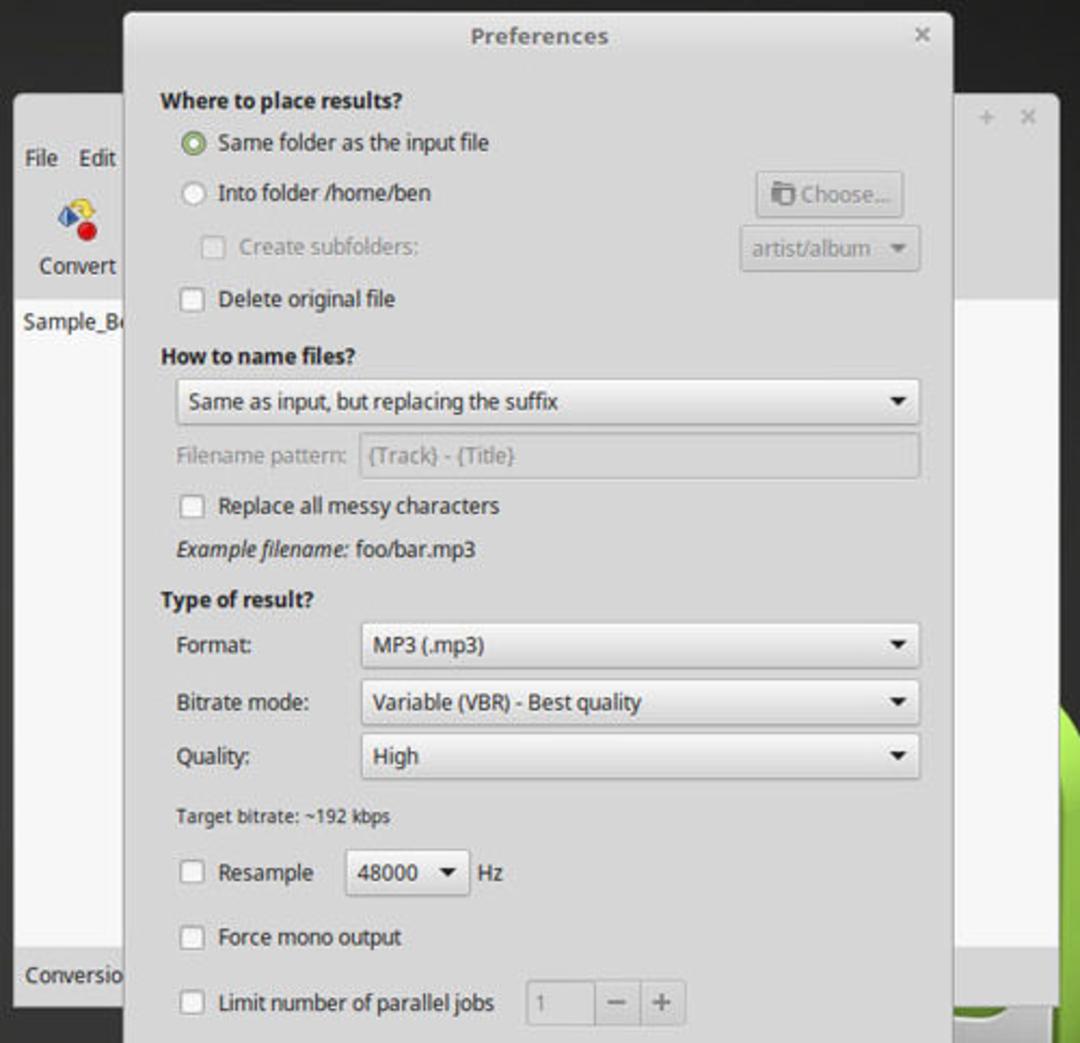1080x1043 pixels.
Task: Decrease parallel jobs with minus button
Action: point(616,1002)
